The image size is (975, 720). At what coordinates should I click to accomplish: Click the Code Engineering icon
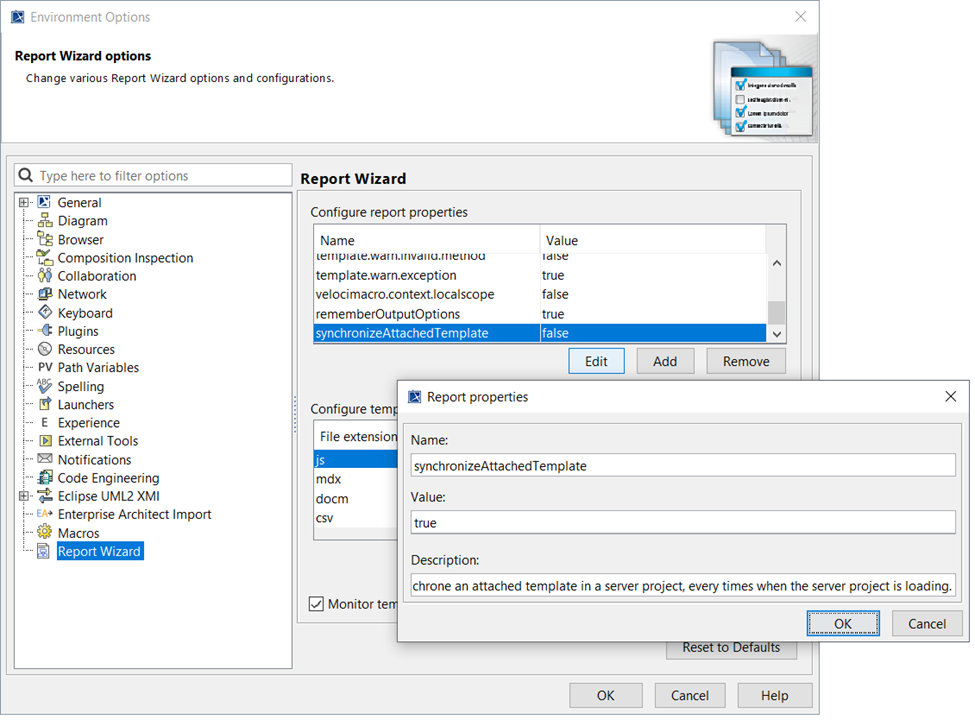pos(45,478)
